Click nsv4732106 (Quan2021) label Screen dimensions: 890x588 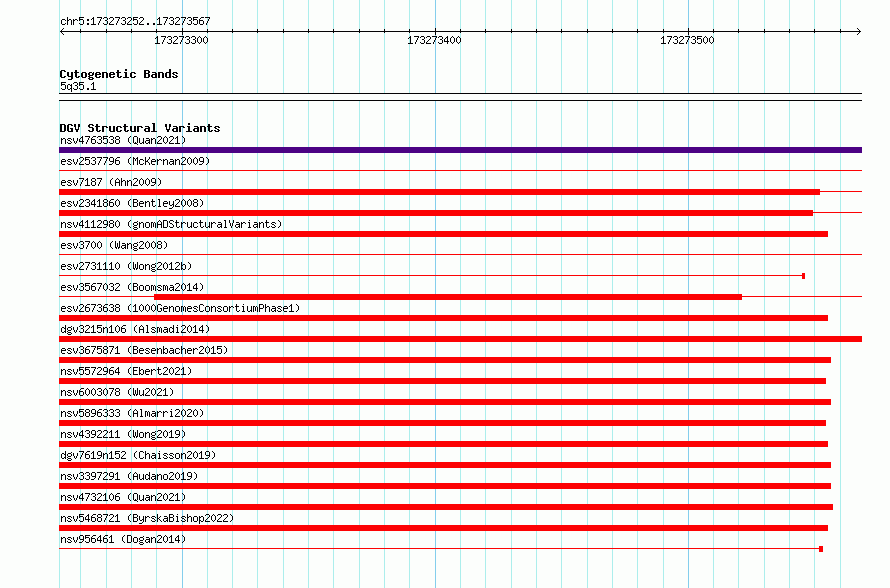123,497
